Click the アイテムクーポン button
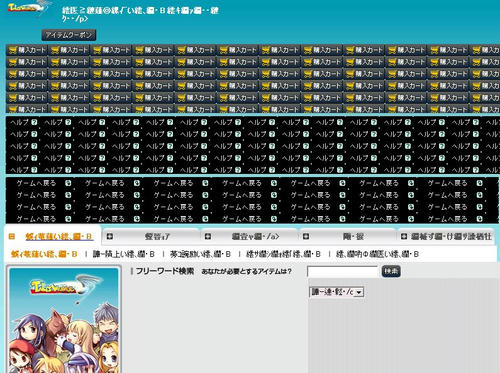This screenshot has height=373, width=500. pos(69,35)
